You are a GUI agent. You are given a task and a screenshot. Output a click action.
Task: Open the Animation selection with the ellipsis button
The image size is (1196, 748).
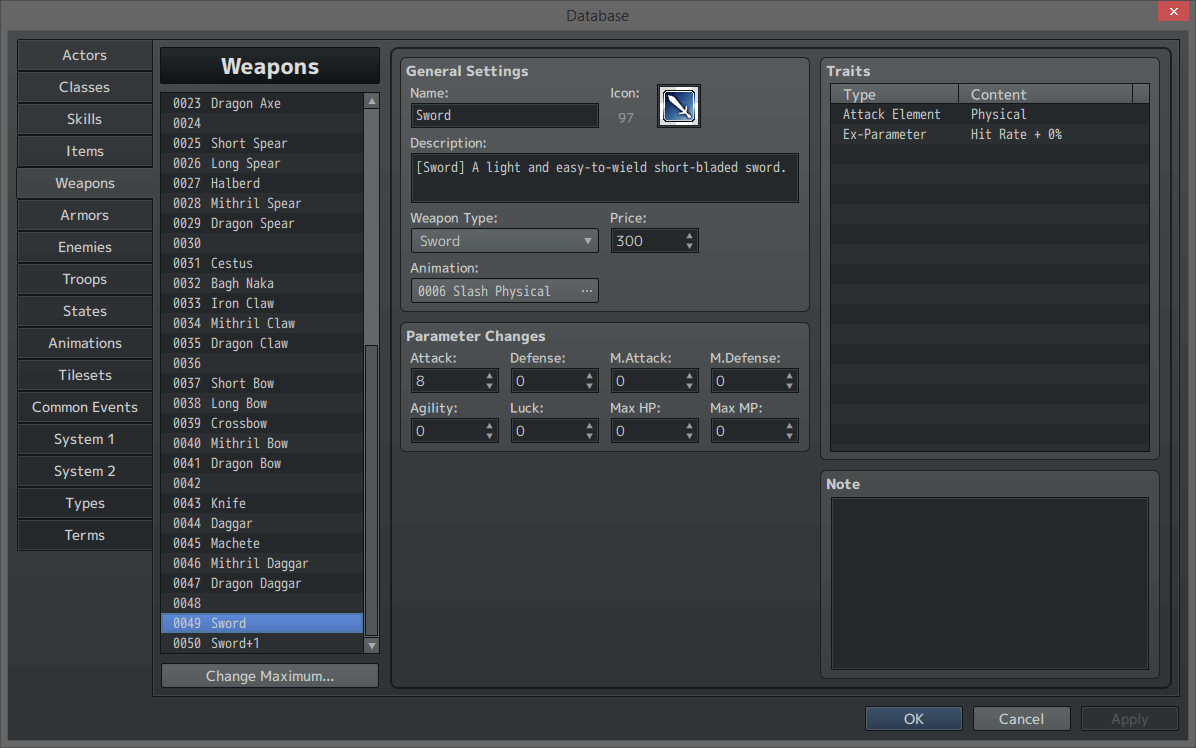(x=586, y=290)
